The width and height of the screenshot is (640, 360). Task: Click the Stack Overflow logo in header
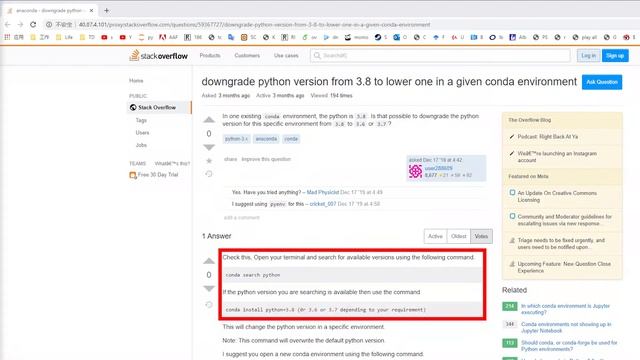point(158,56)
